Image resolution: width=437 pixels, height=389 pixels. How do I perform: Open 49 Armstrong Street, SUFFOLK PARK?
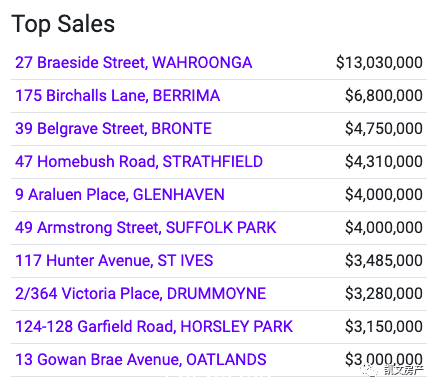(x=146, y=228)
